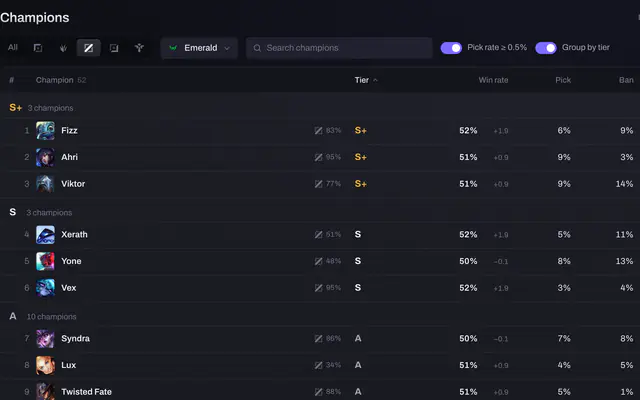Screen dimensions: 640x400
Task: Select the Top lane role filter icon
Action: [x=38, y=48]
